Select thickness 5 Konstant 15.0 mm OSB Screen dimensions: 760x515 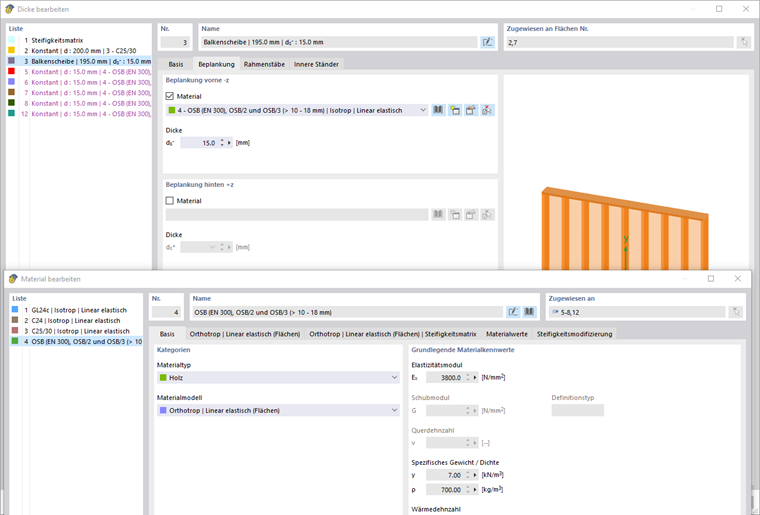tap(79, 72)
